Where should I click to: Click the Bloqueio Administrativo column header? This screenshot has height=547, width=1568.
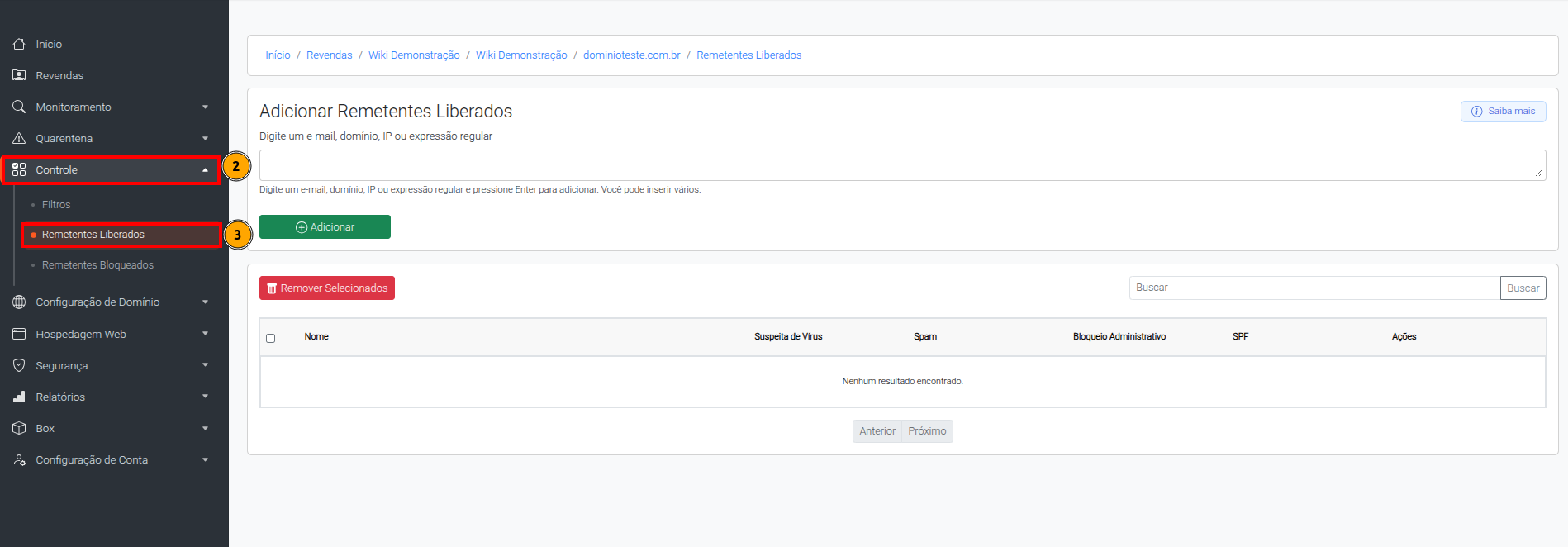tap(1119, 337)
